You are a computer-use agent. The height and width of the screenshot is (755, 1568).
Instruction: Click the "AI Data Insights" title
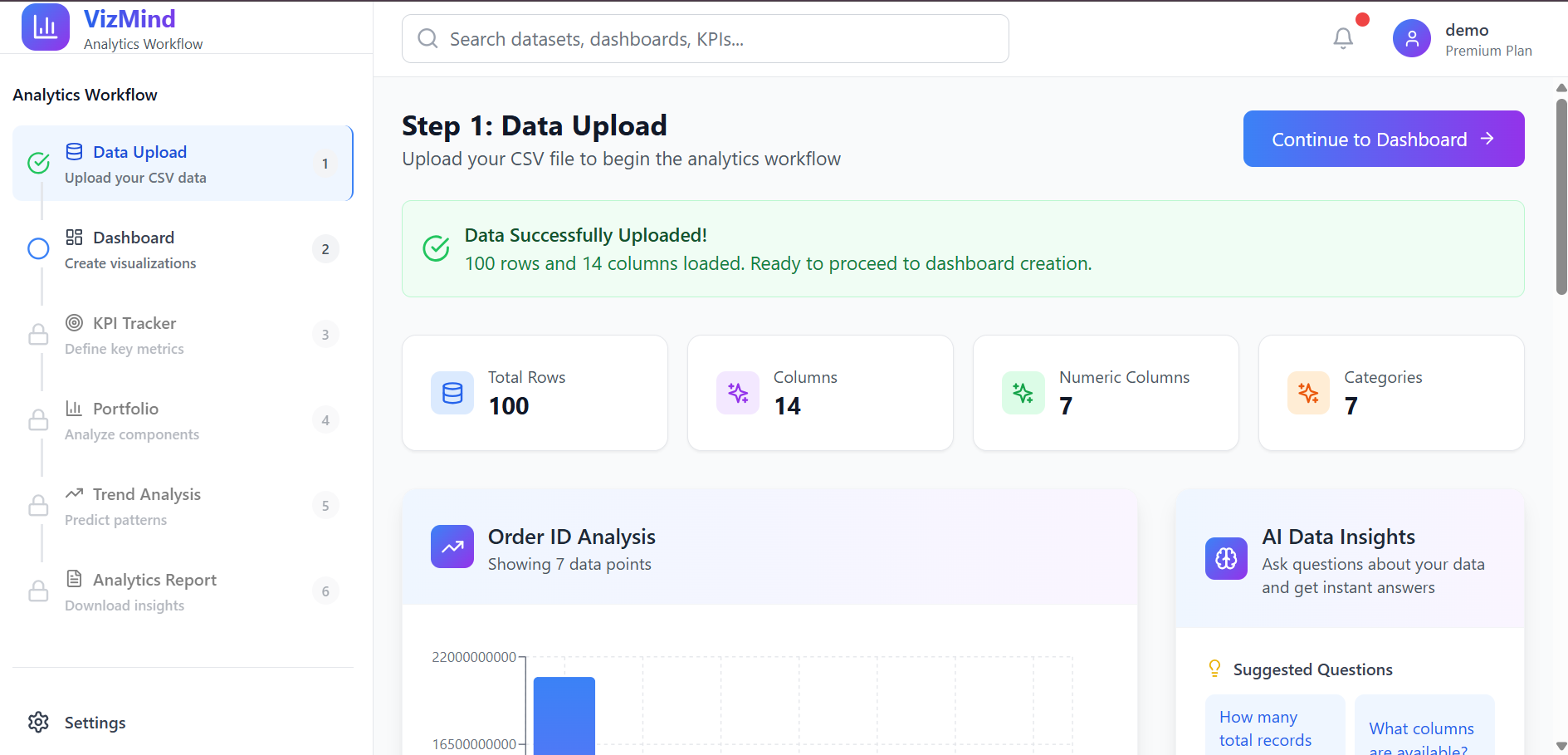[1339, 537]
